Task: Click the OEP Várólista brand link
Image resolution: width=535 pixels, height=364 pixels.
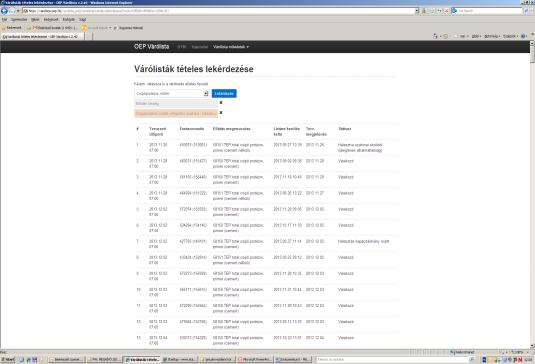Action: (151, 46)
